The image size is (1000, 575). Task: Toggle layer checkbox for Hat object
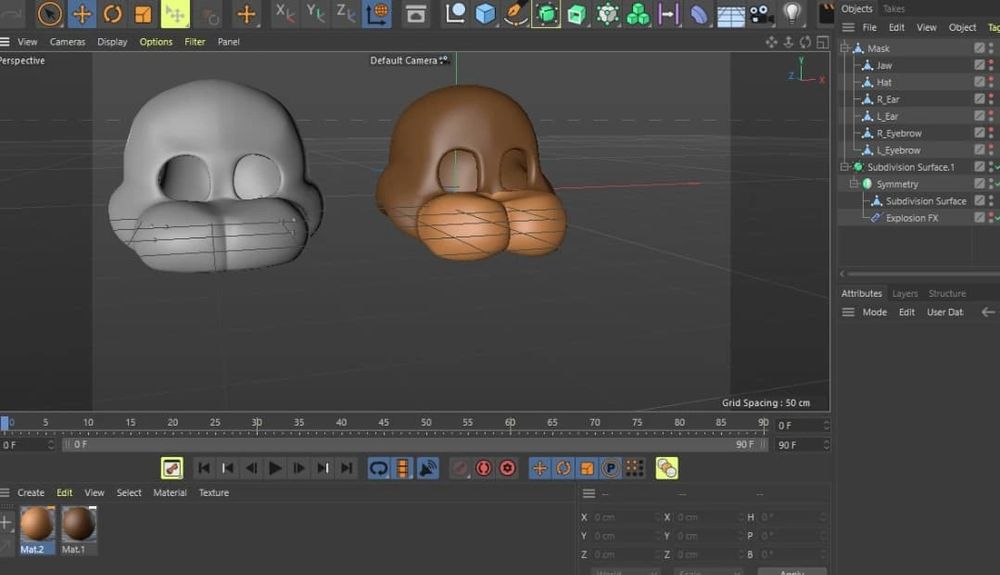point(980,82)
